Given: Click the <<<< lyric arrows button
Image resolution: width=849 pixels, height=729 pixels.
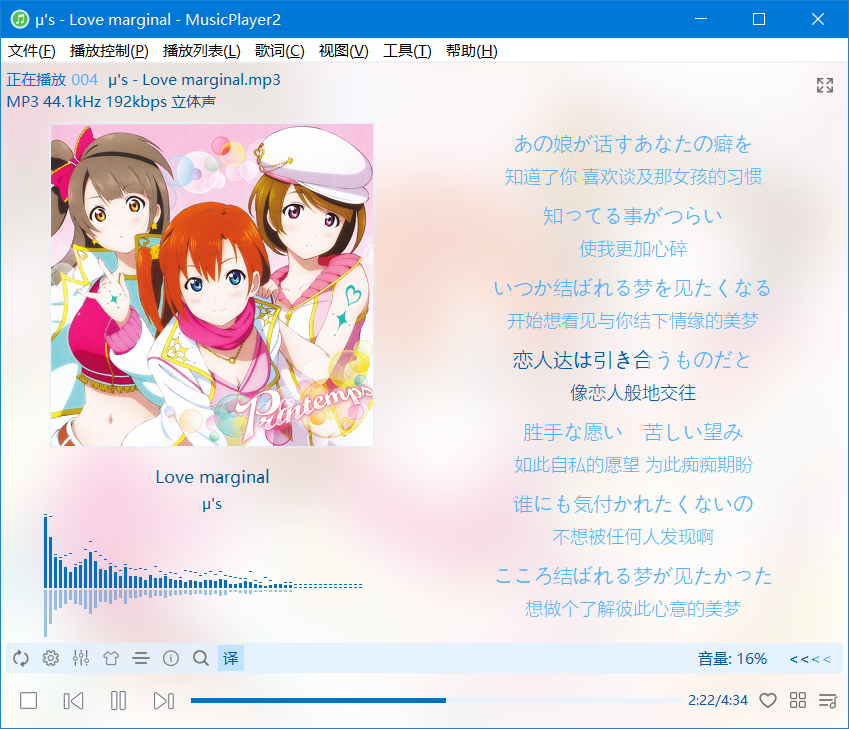Looking at the screenshot, I should (810, 659).
